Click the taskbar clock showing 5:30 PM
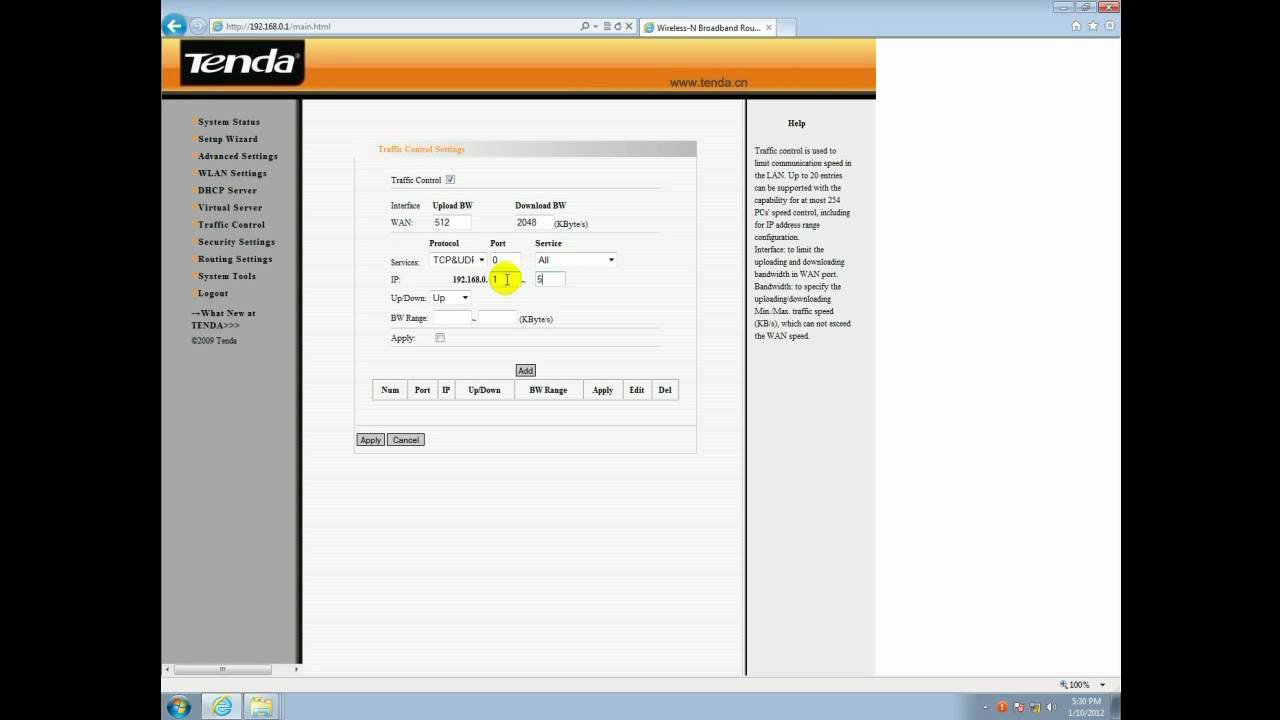The width and height of the screenshot is (1280, 720). pyautogui.click(x=1087, y=707)
